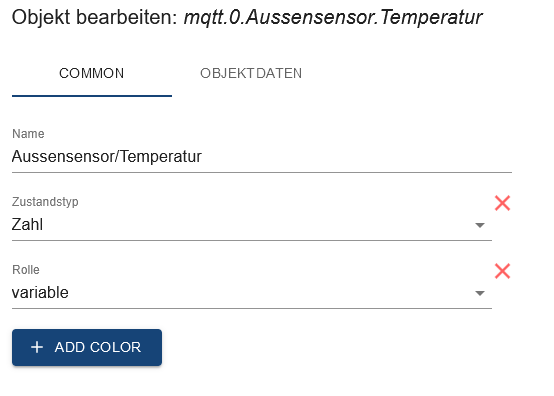Expand the Rolle dropdown arrow

tap(479, 293)
